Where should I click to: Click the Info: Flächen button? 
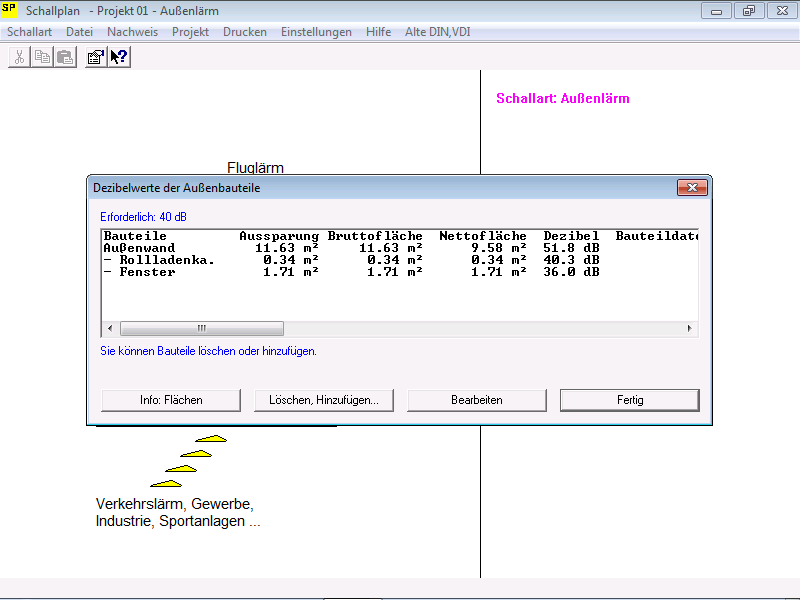pyautogui.click(x=171, y=400)
